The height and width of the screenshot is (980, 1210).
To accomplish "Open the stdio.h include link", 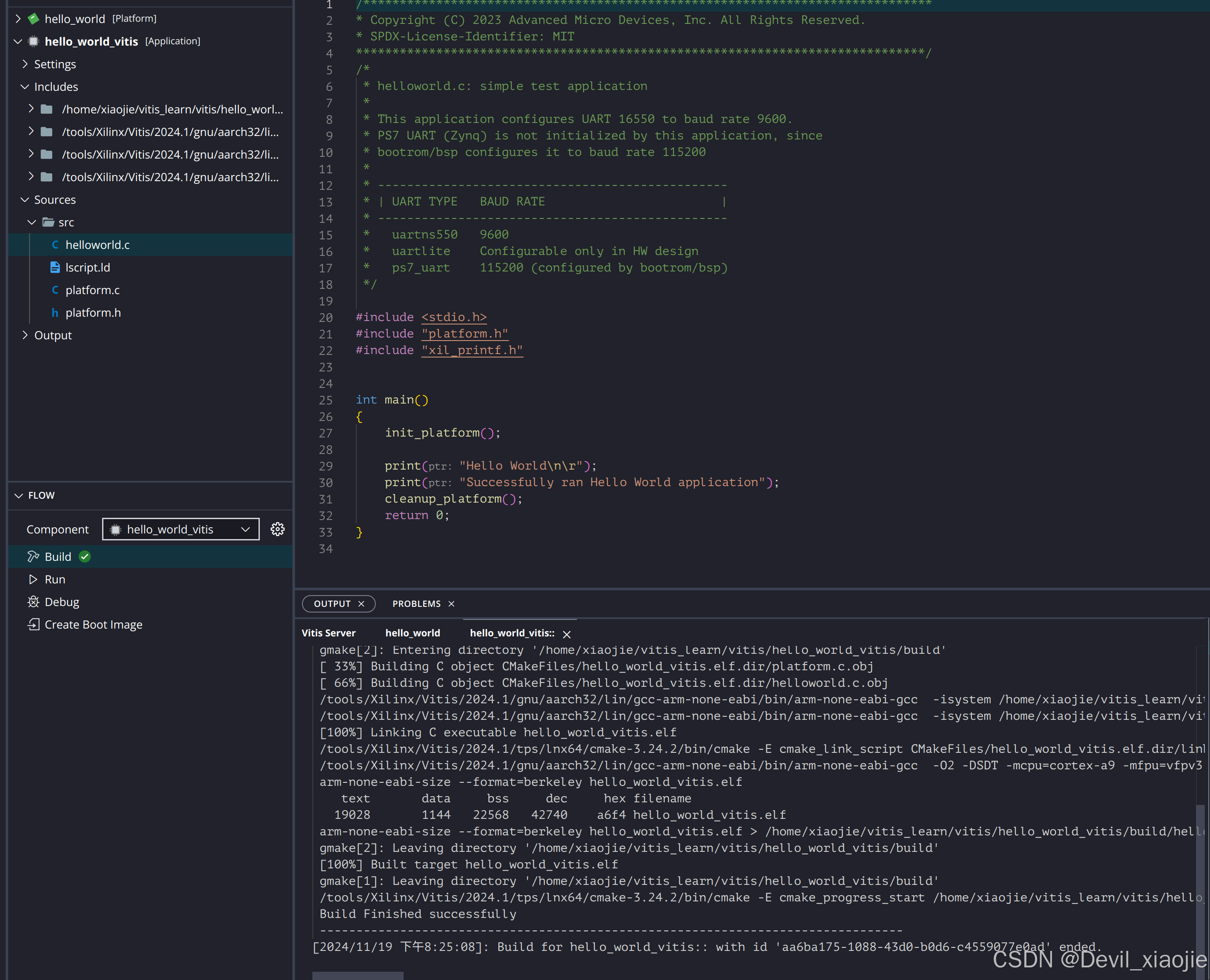I will [454, 317].
